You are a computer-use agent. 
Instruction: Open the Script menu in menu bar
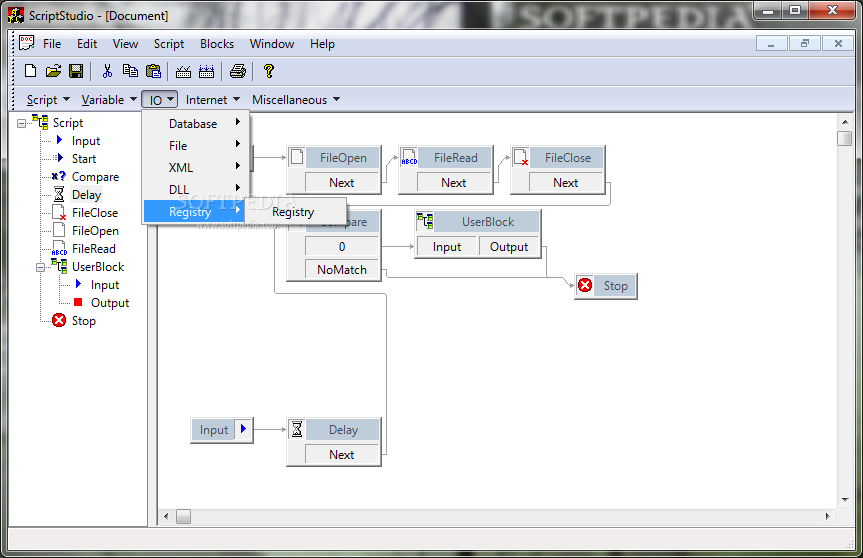(x=168, y=43)
